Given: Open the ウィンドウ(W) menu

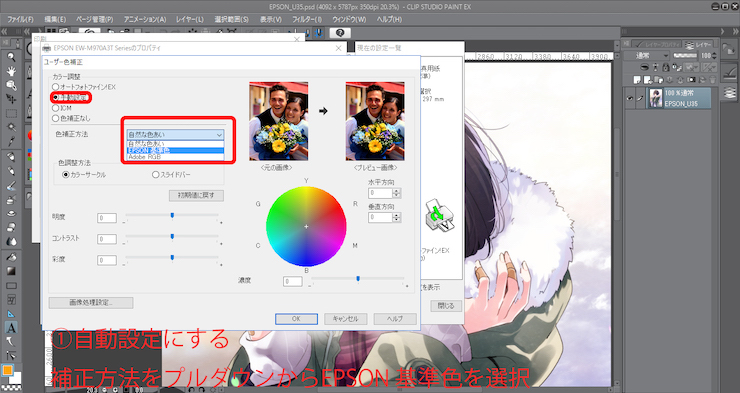Looking at the screenshot, I should (x=349, y=19).
